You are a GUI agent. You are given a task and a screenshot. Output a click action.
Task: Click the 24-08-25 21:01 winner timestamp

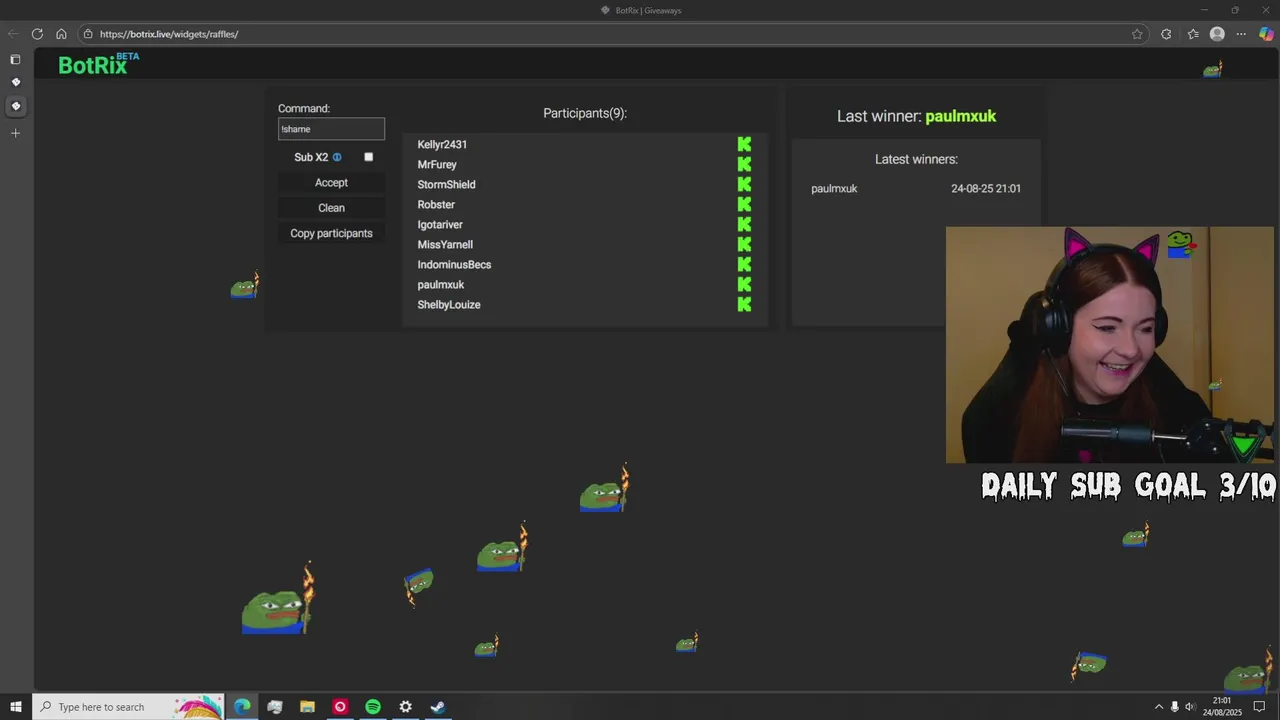986,188
